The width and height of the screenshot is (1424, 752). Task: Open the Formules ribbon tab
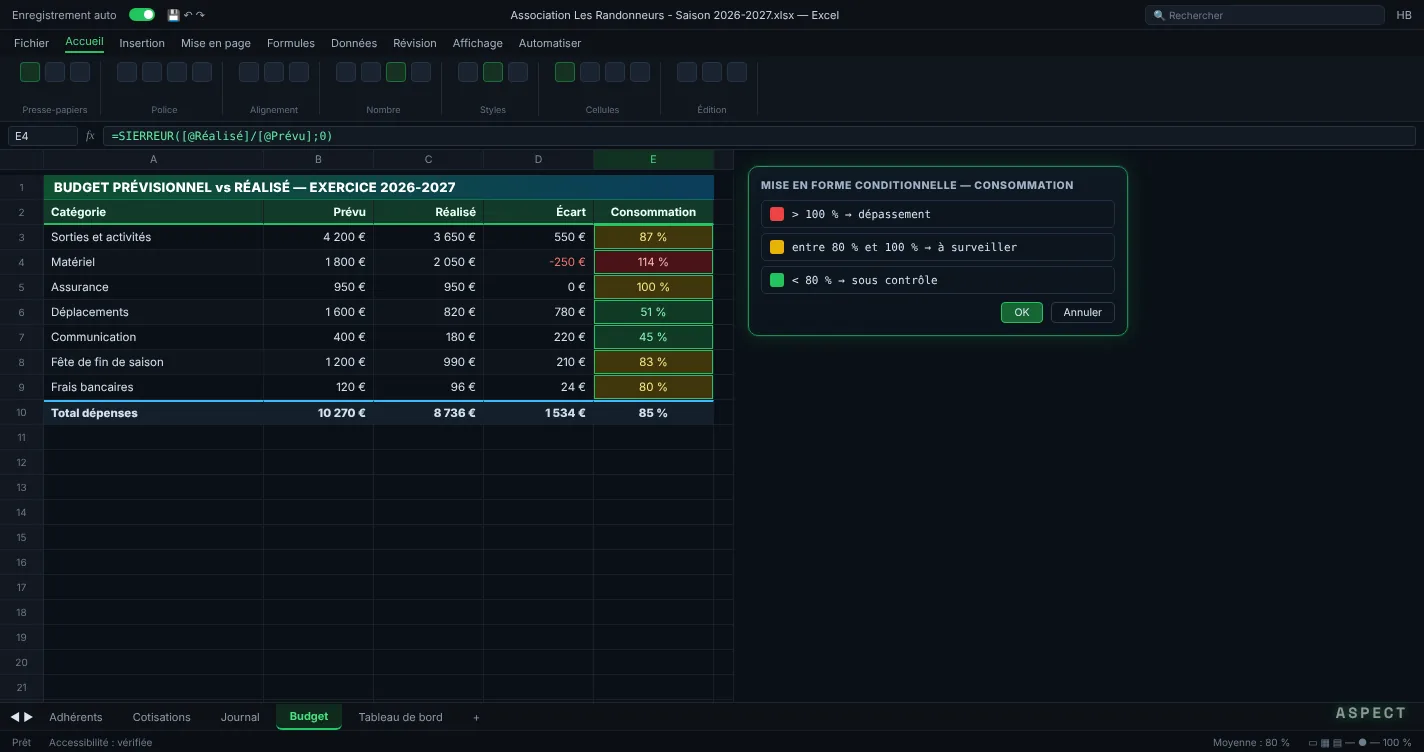291,43
